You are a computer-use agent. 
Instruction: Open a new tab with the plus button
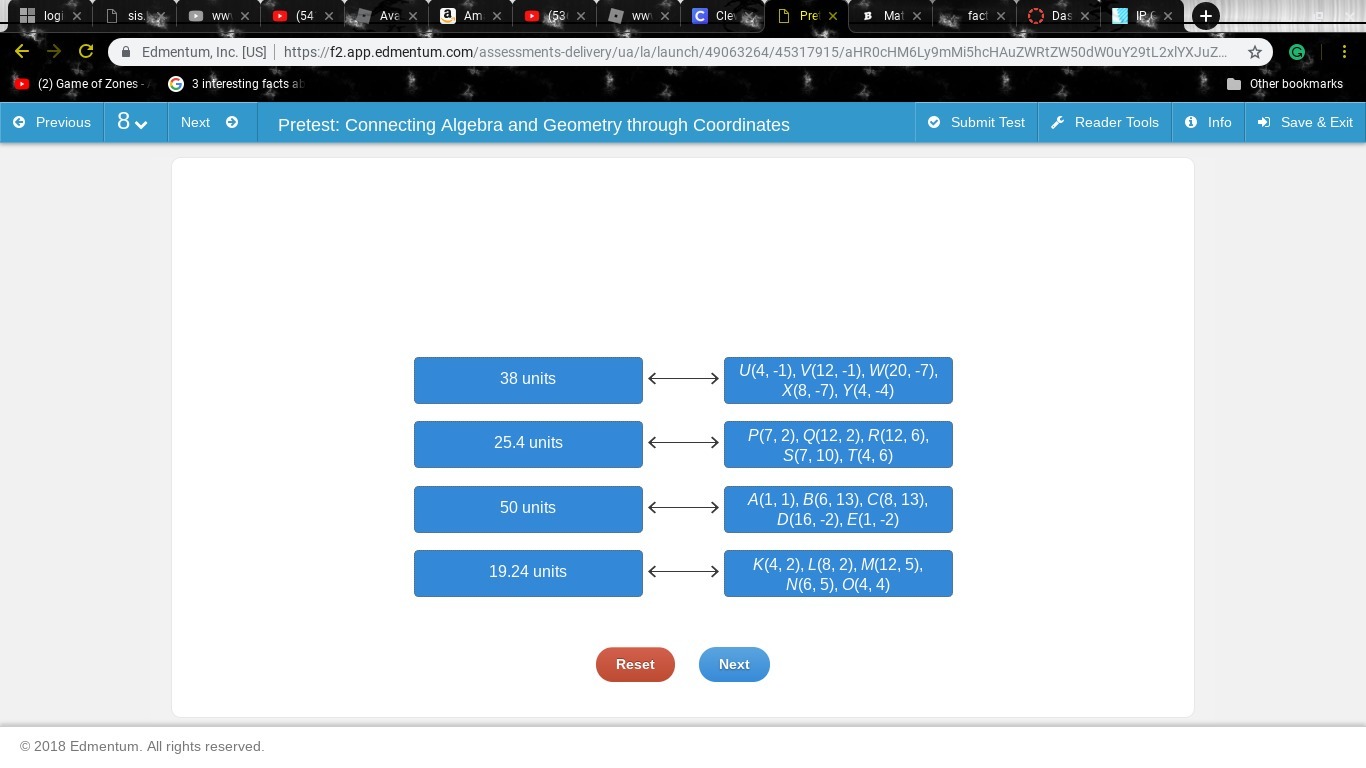pyautogui.click(x=1206, y=16)
